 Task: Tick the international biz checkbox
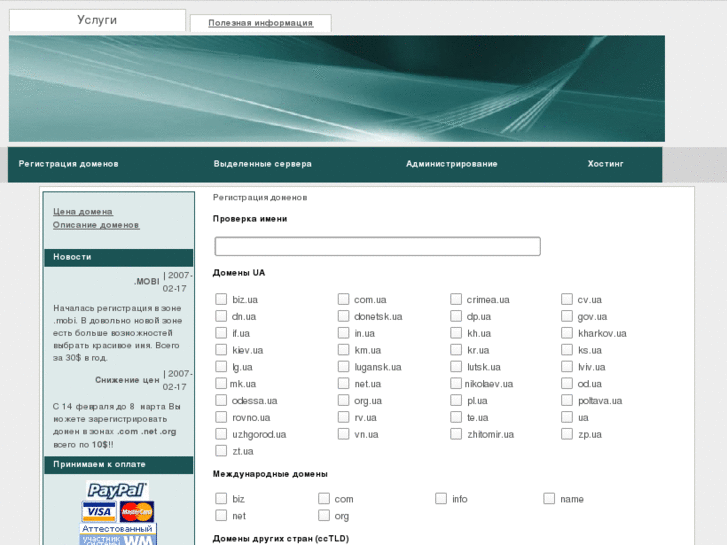(221, 499)
